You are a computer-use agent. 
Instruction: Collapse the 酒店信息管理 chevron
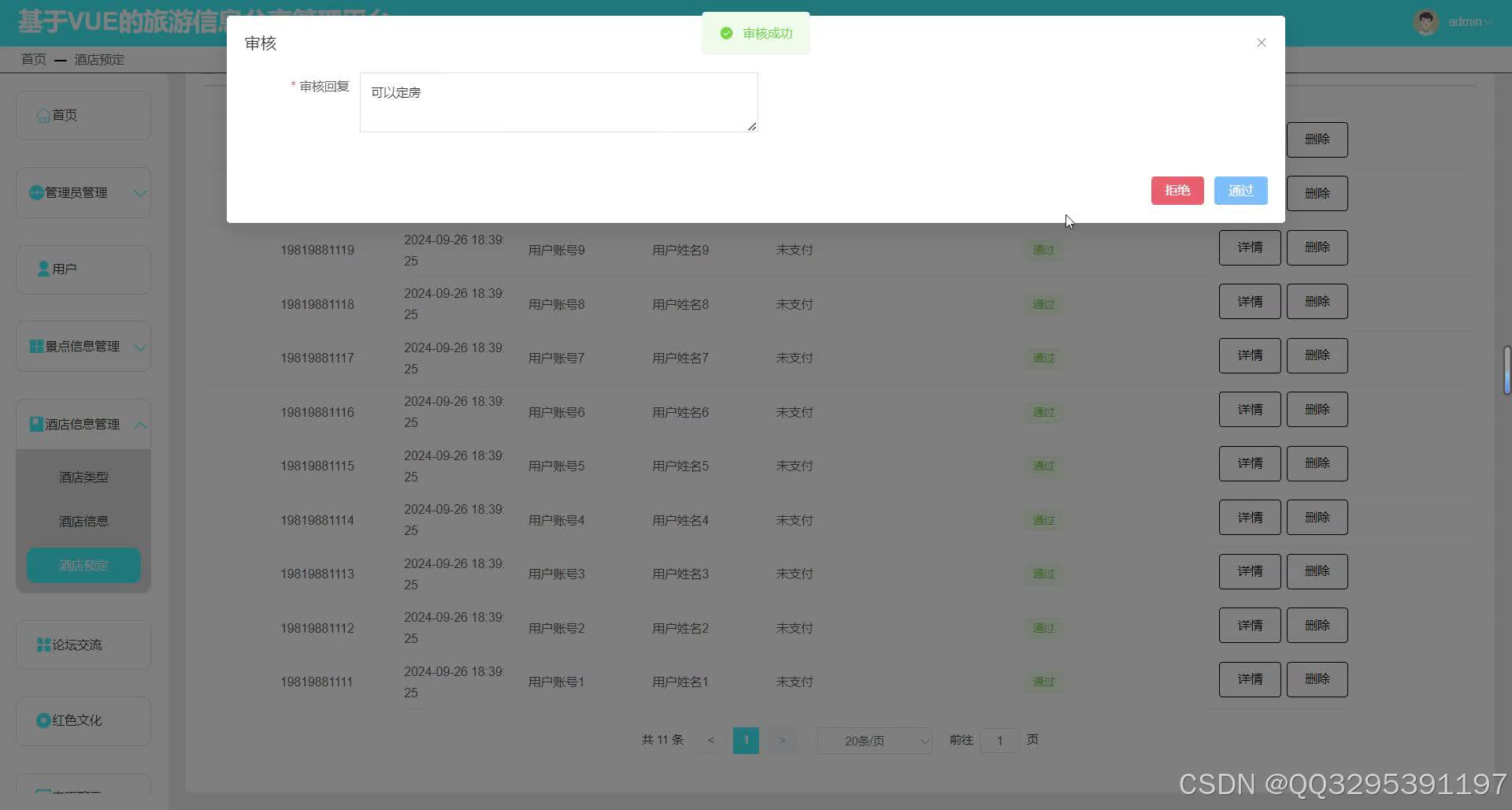point(140,425)
